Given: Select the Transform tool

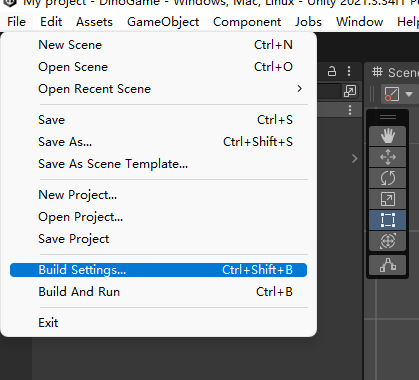Looking at the screenshot, I should click(x=387, y=241).
